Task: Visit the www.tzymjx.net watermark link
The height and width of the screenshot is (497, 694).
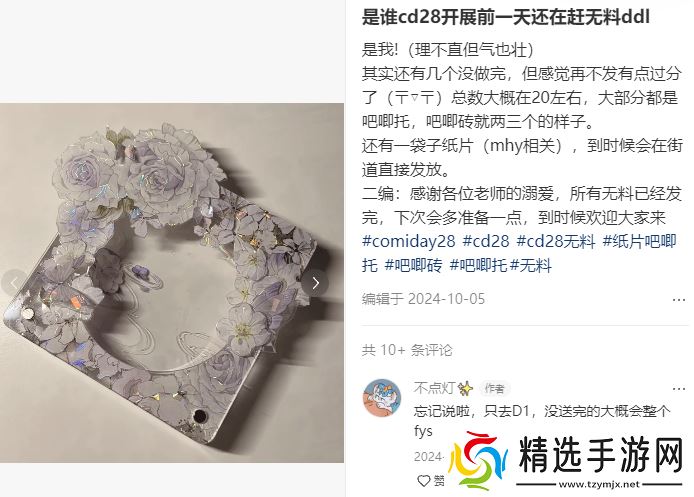Action: pos(599,484)
